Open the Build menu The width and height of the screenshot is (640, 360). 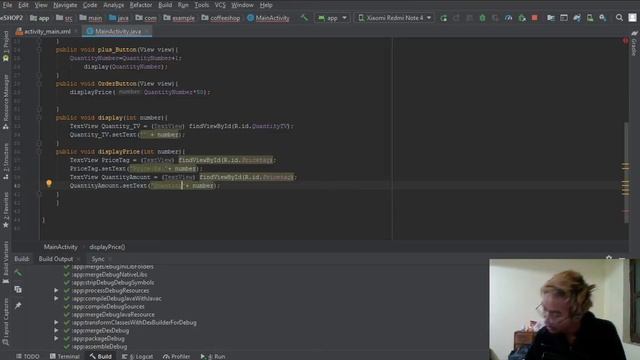tap(165, 5)
